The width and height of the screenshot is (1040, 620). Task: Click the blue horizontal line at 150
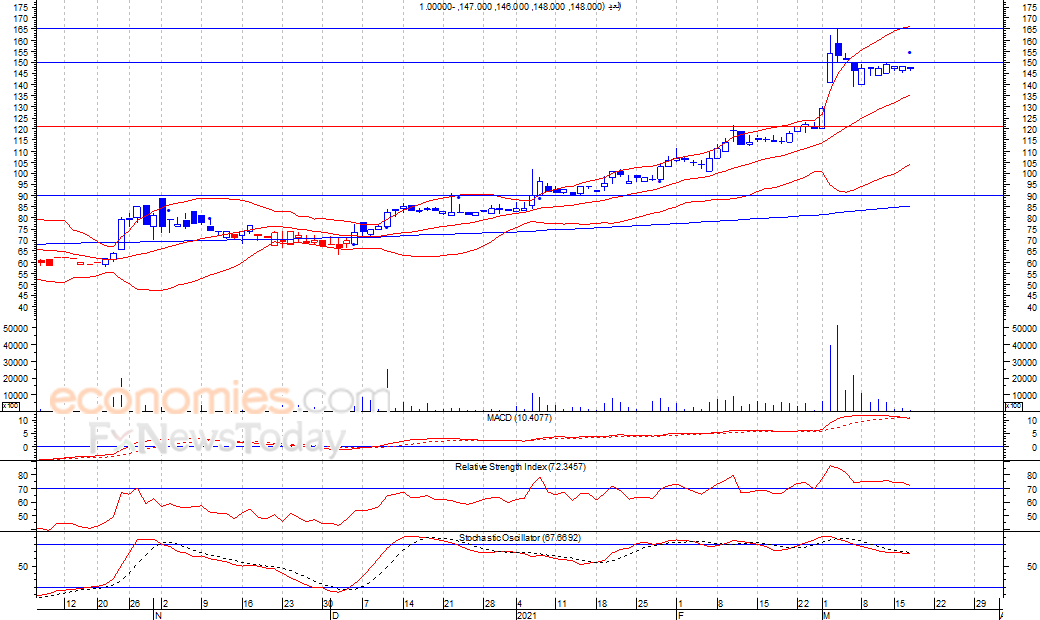520,62
